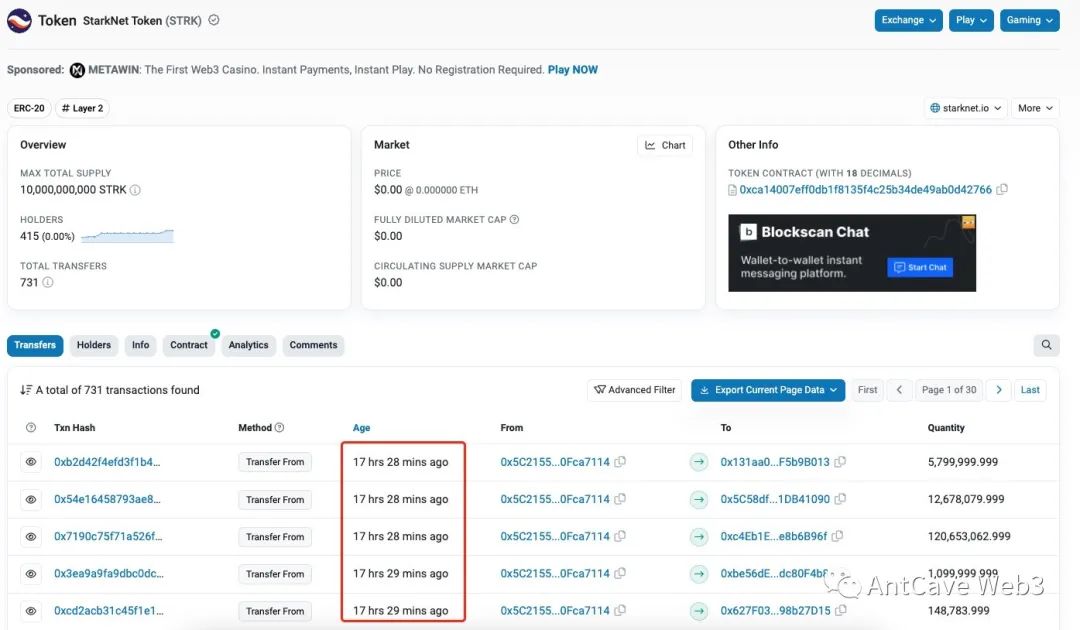Copy To address 0xc4Eb1E...e8b6B96f

pos(837,536)
